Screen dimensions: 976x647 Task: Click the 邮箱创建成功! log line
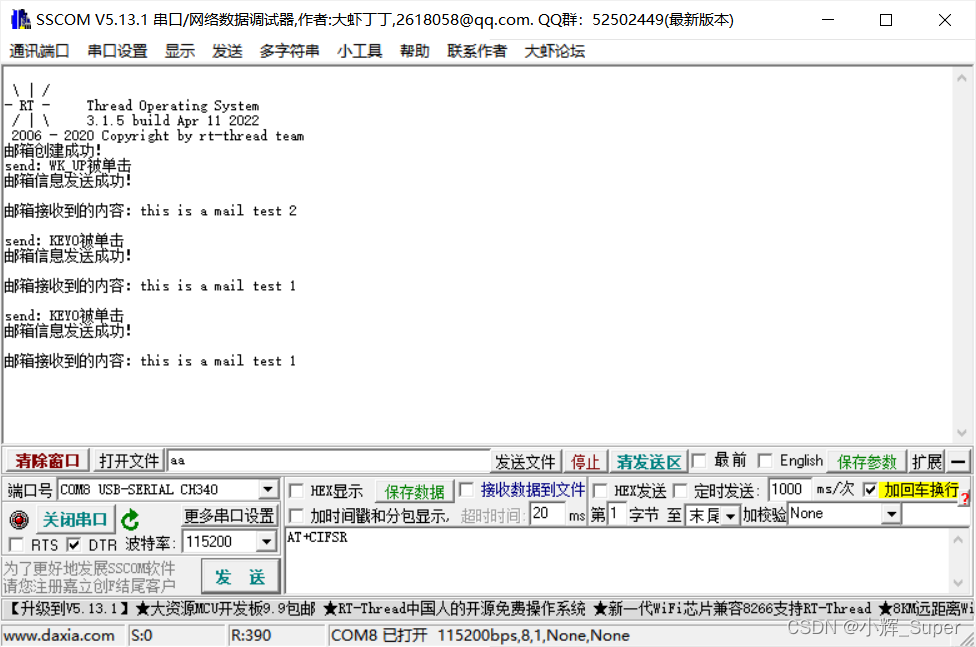tap(52, 151)
